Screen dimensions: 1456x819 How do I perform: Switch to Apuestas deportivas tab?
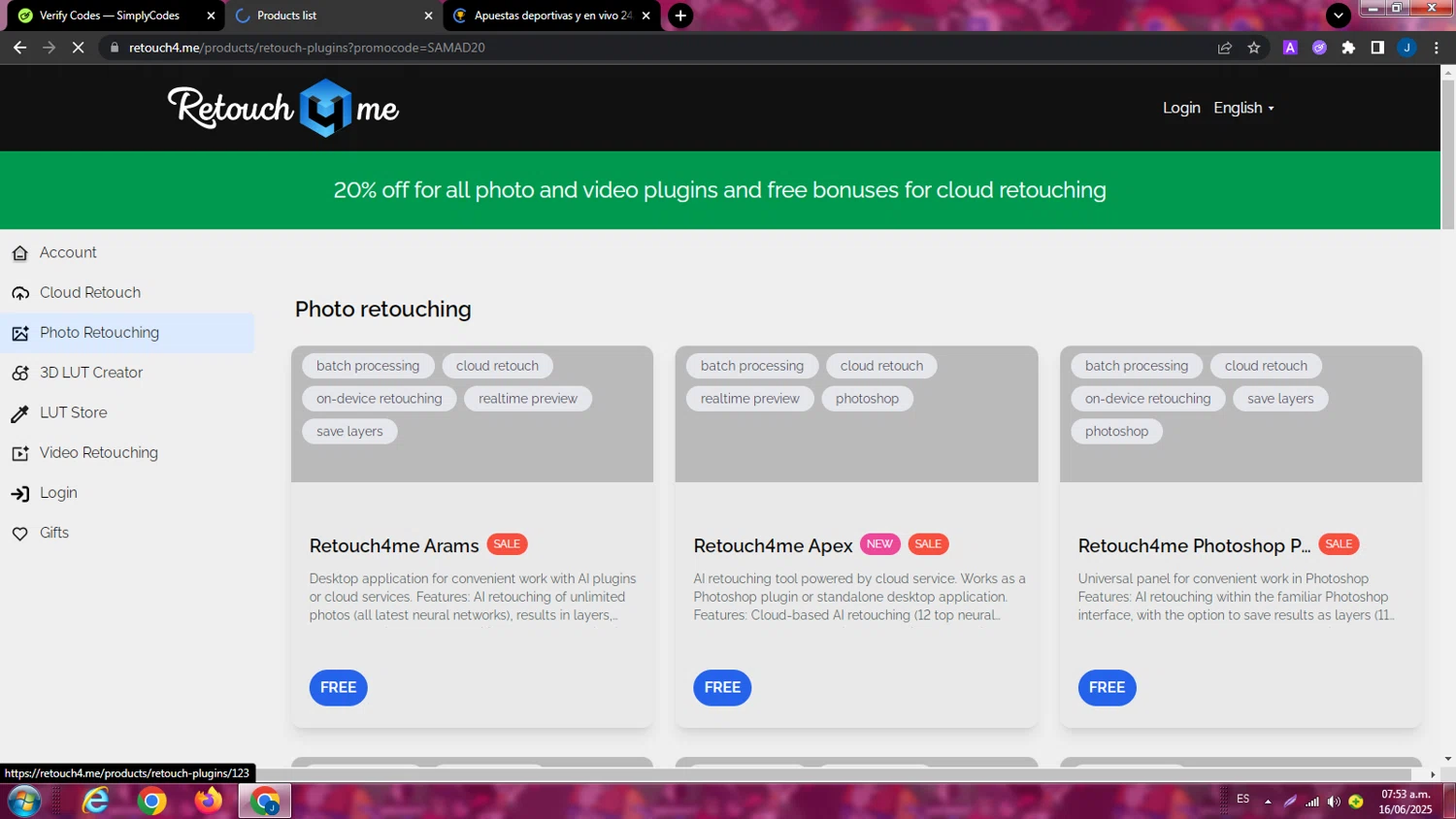(551, 16)
